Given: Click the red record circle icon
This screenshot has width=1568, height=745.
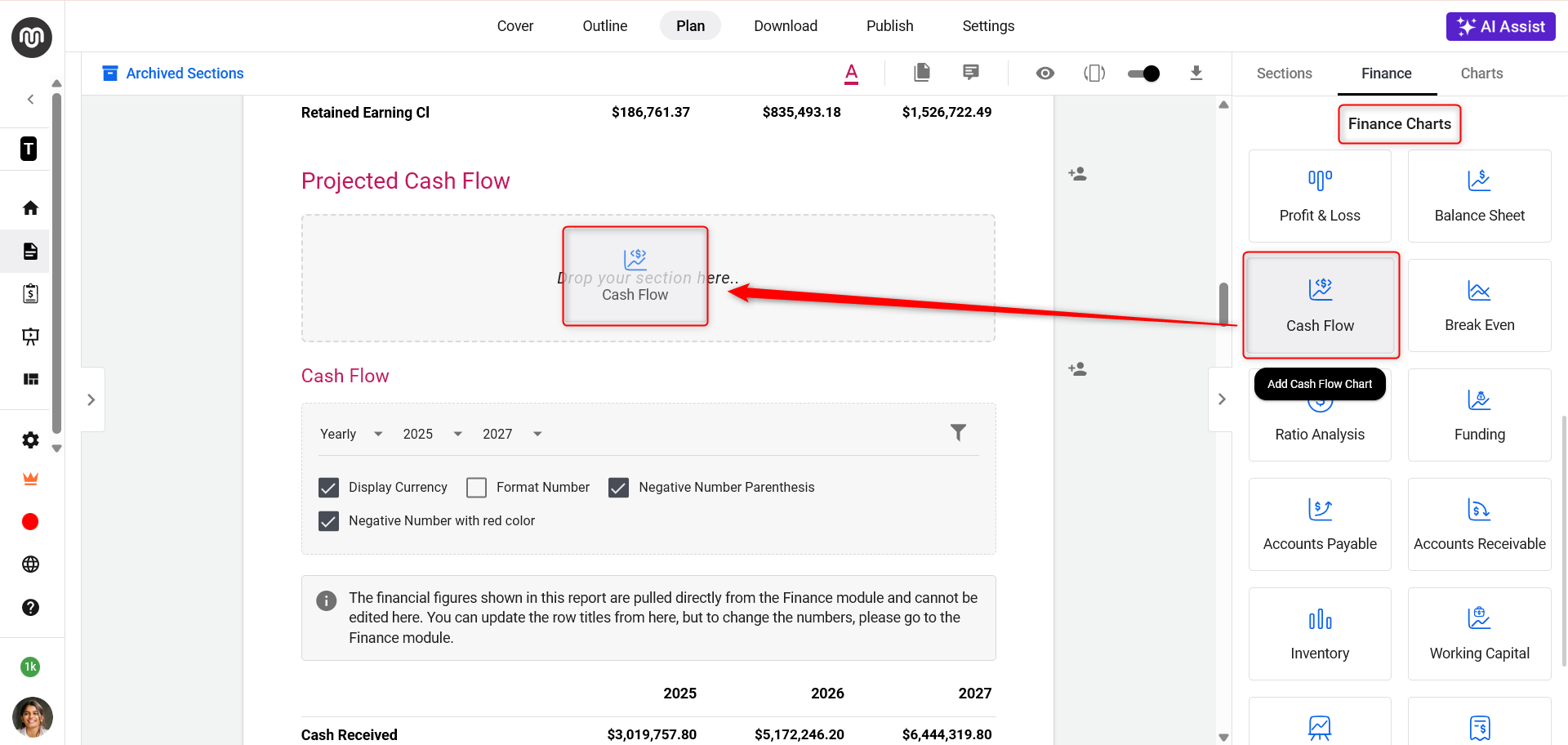Looking at the screenshot, I should tap(30, 522).
